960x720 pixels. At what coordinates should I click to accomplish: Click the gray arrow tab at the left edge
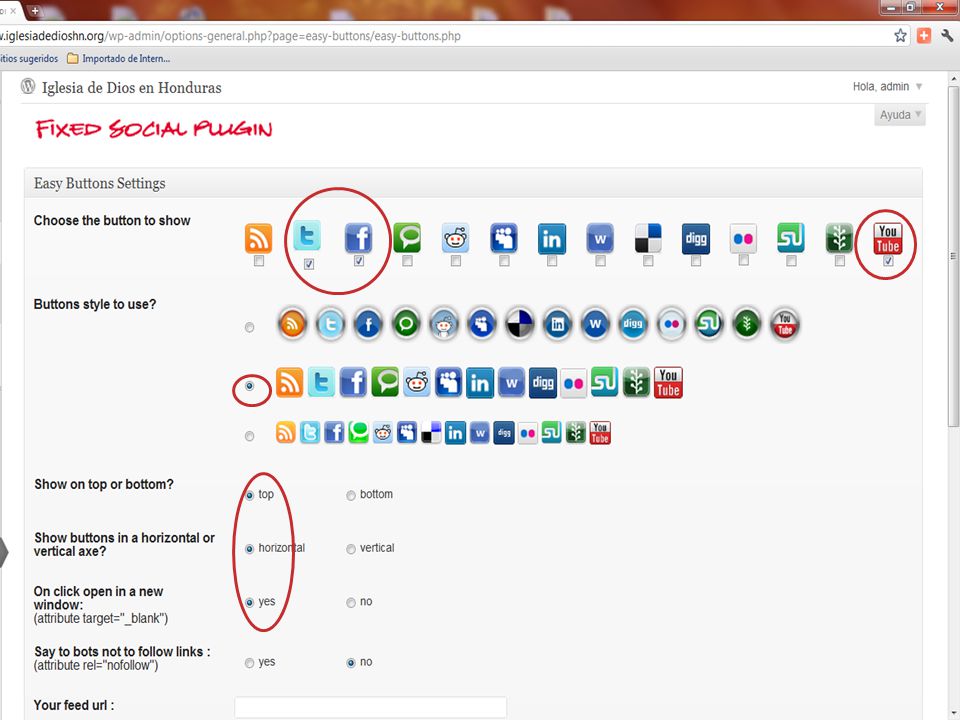pos(4,552)
